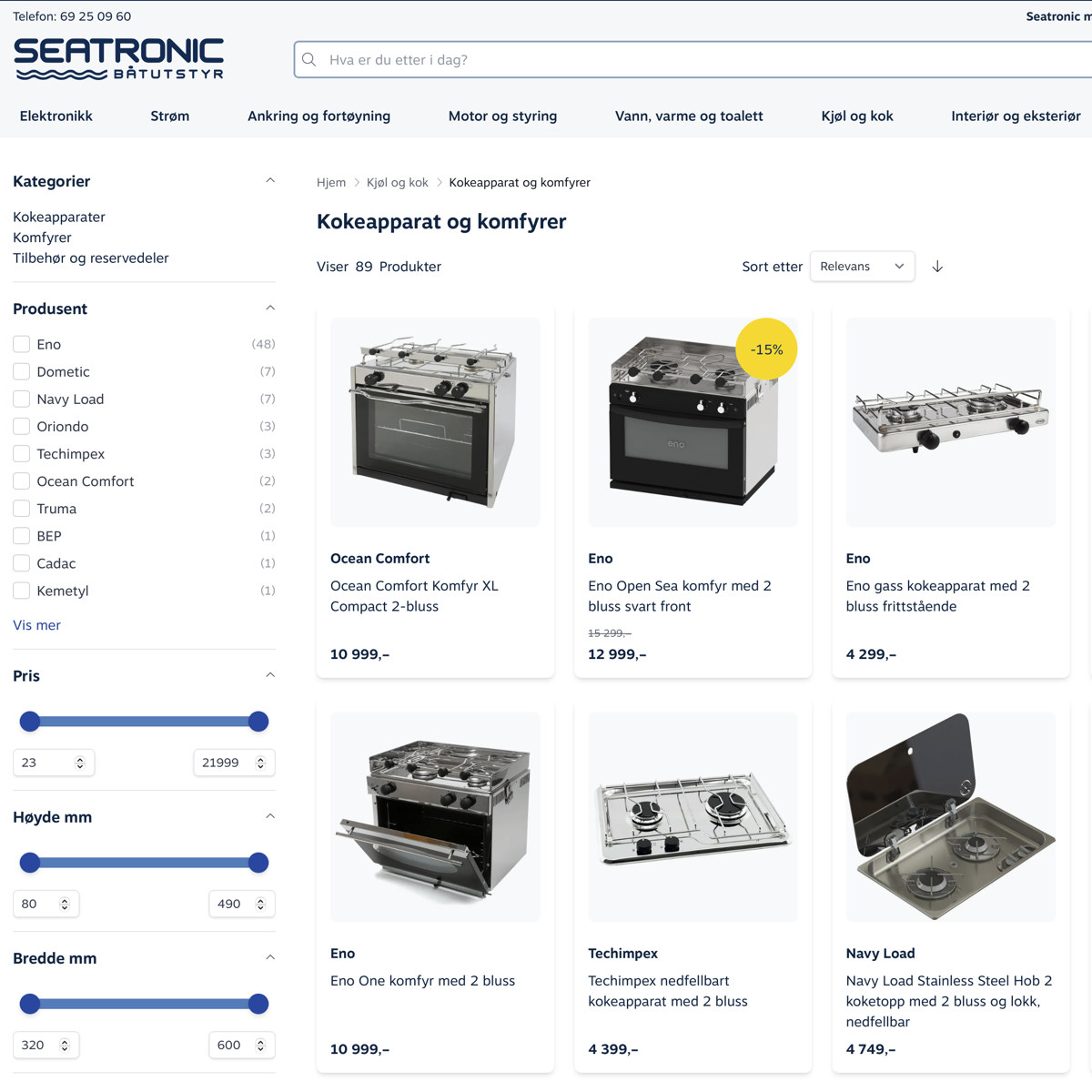Open 'Ocean Comfort Komfyr XL Compact' title
Screen dimensions: 1092x1092
tap(414, 596)
